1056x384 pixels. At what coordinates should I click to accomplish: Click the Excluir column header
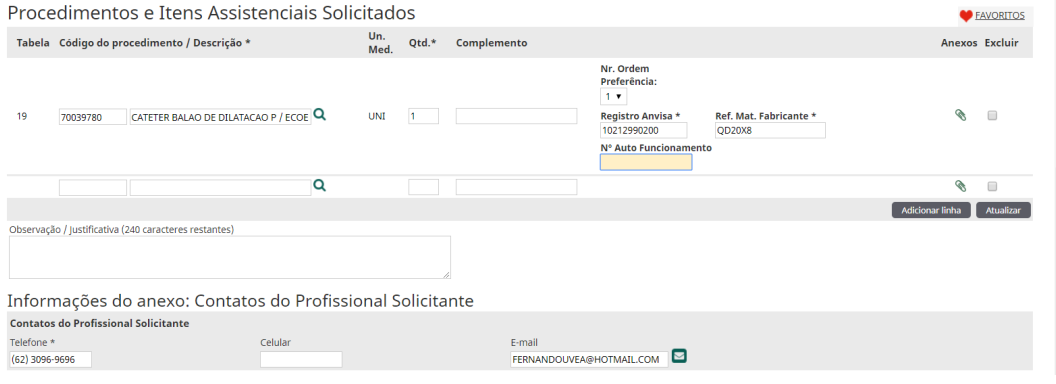pyautogui.click(x=1001, y=42)
